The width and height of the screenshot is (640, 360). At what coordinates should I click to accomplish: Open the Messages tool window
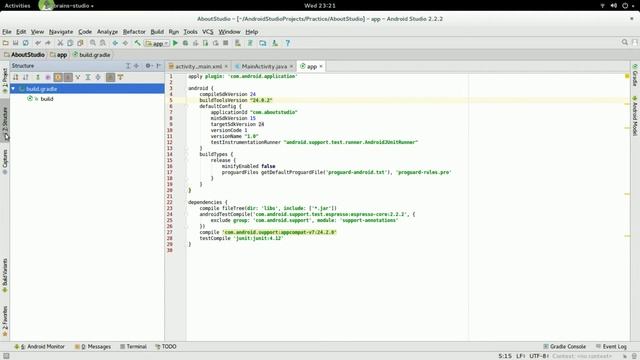coord(93,347)
